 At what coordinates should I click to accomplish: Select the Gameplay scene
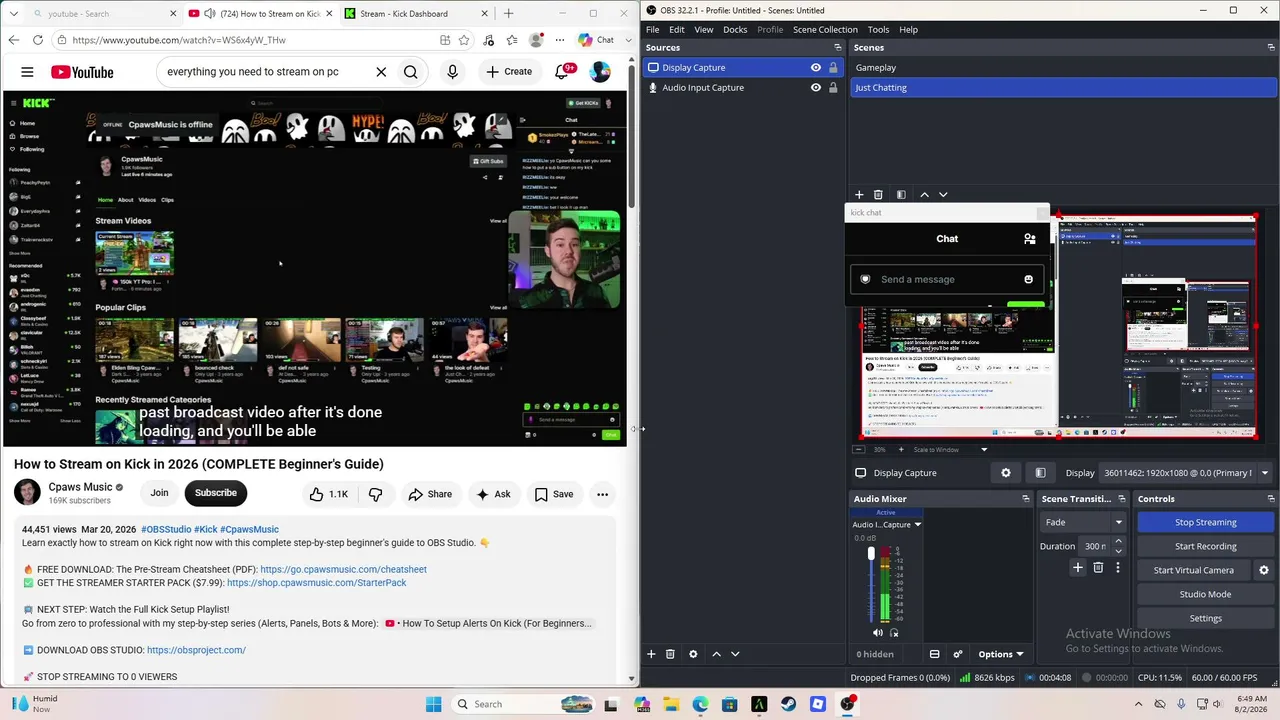coord(1064,68)
